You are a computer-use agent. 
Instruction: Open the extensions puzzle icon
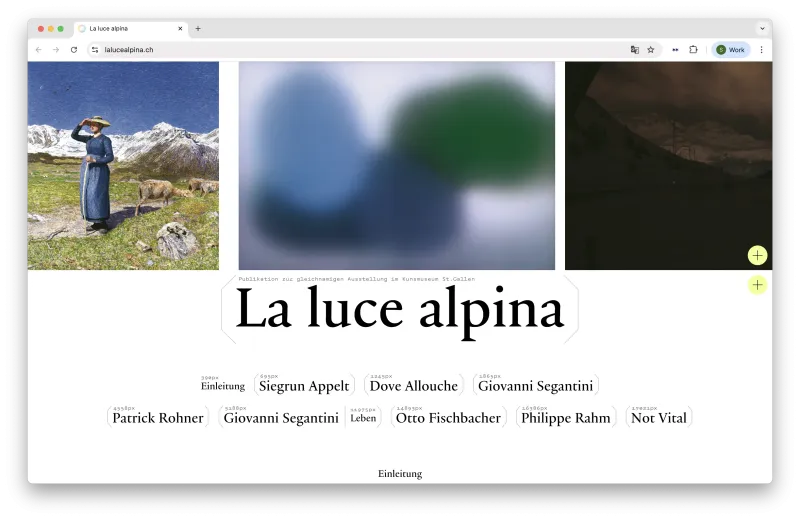click(x=693, y=49)
